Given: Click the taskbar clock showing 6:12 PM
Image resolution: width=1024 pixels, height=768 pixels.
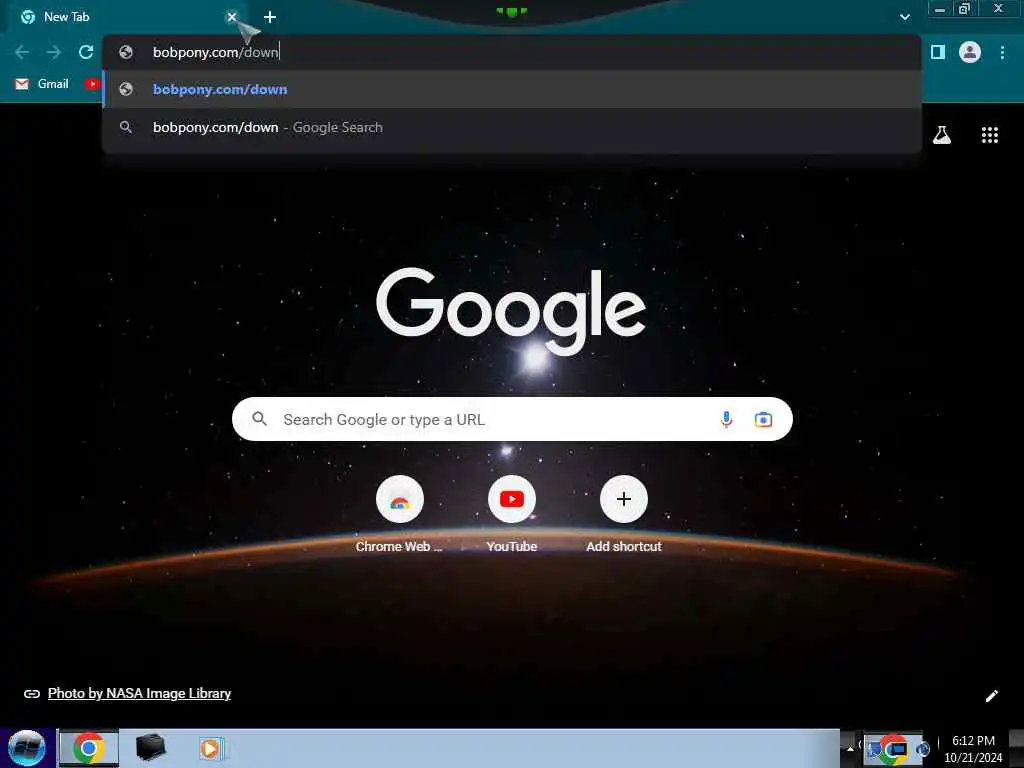Looking at the screenshot, I should click(973, 749).
